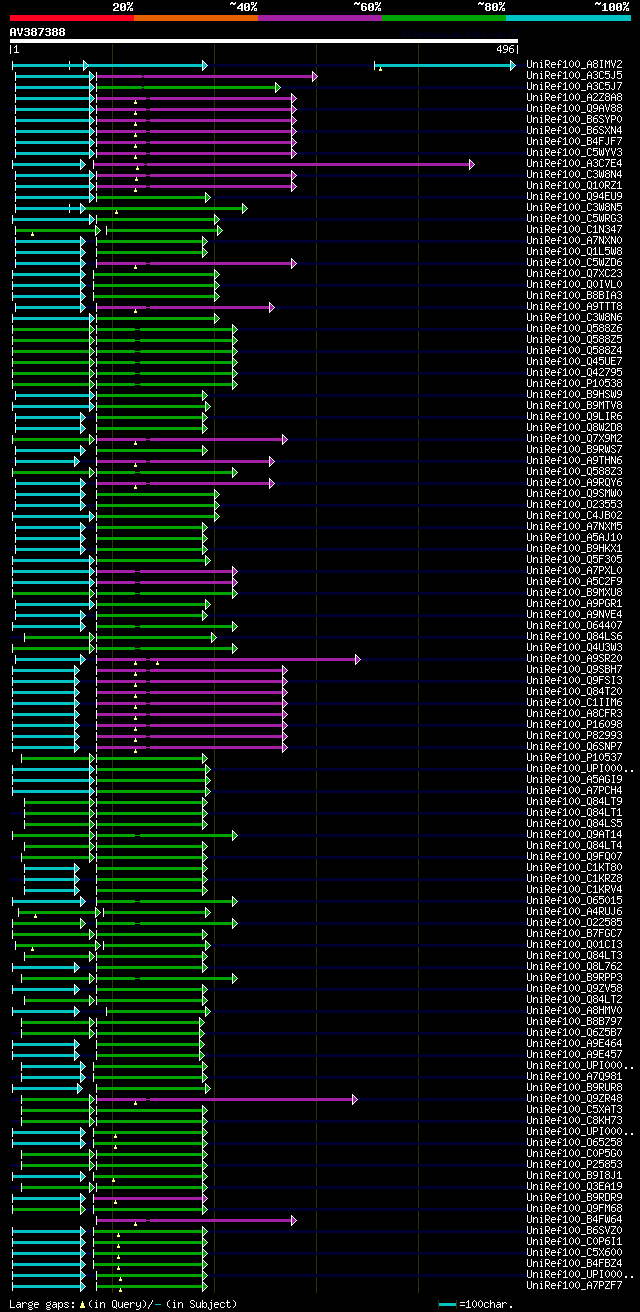Viewport: 640px width, 1312px height.
Task: Select the UniRef100_A3C7E4 label
Action: coord(576,163)
